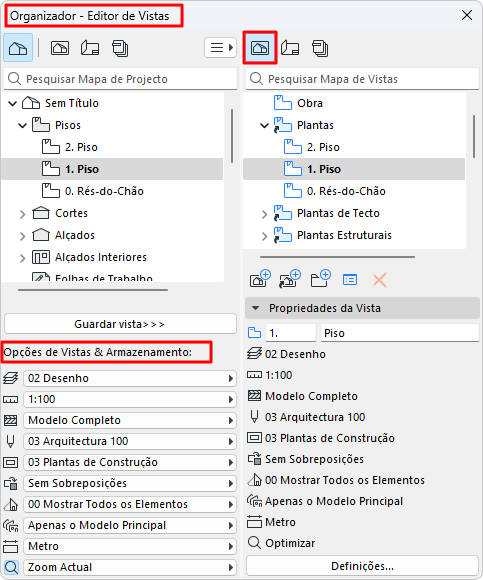Open the 00 Mostrar Todos os Elementos dropdown
This screenshot has width=483, height=580.
point(130,504)
